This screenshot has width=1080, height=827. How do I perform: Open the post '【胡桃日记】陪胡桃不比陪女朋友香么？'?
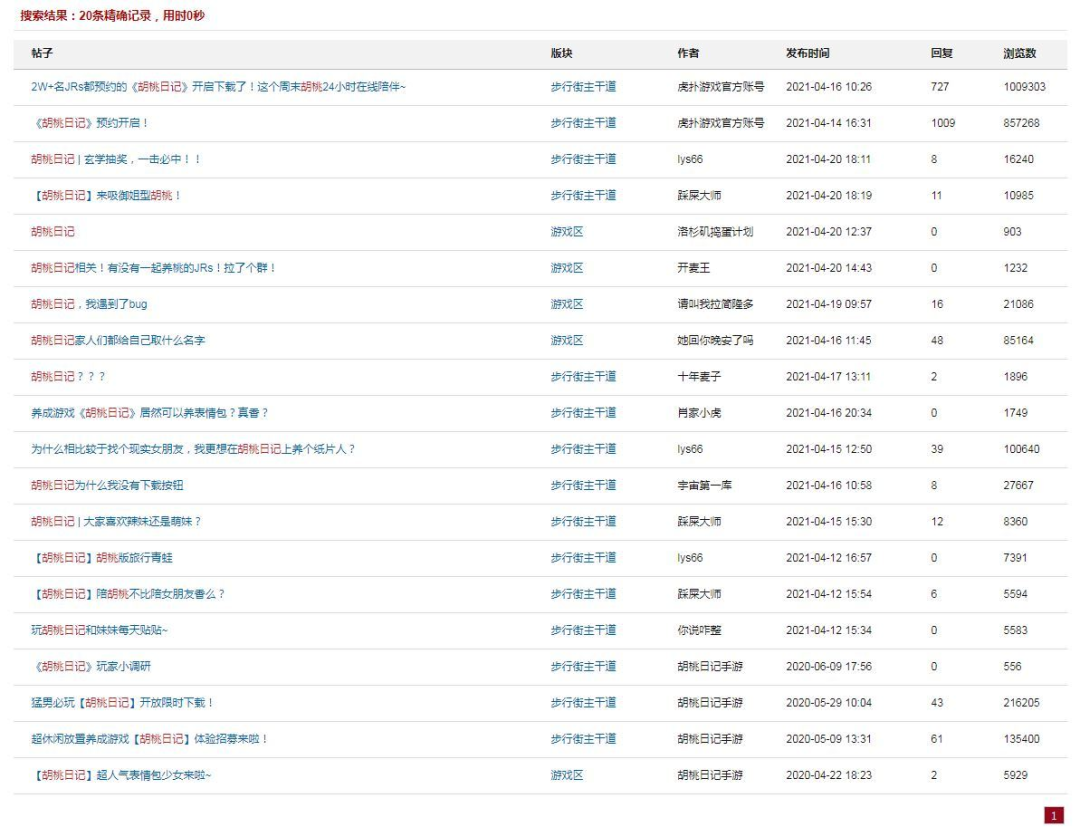(x=128, y=594)
